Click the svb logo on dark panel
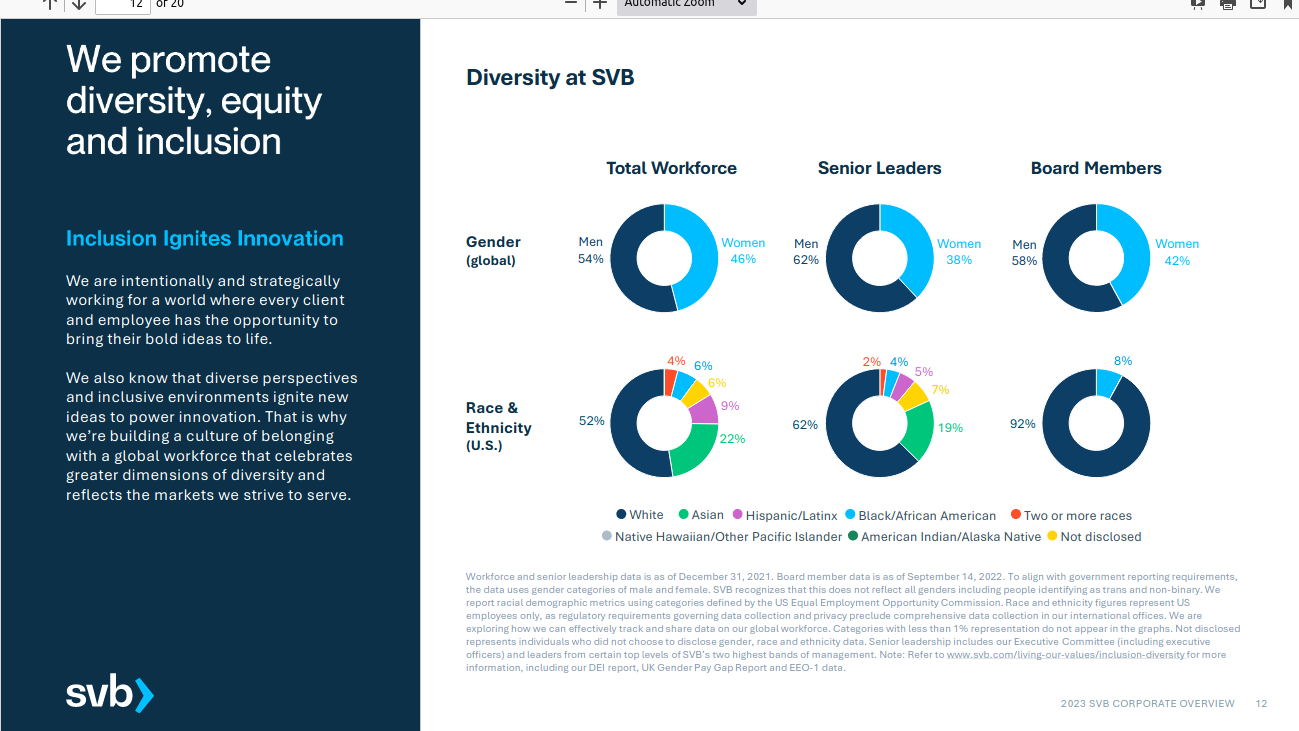The width and height of the screenshot is (1299, 731). pyautogui.click(x=110, y=693)
